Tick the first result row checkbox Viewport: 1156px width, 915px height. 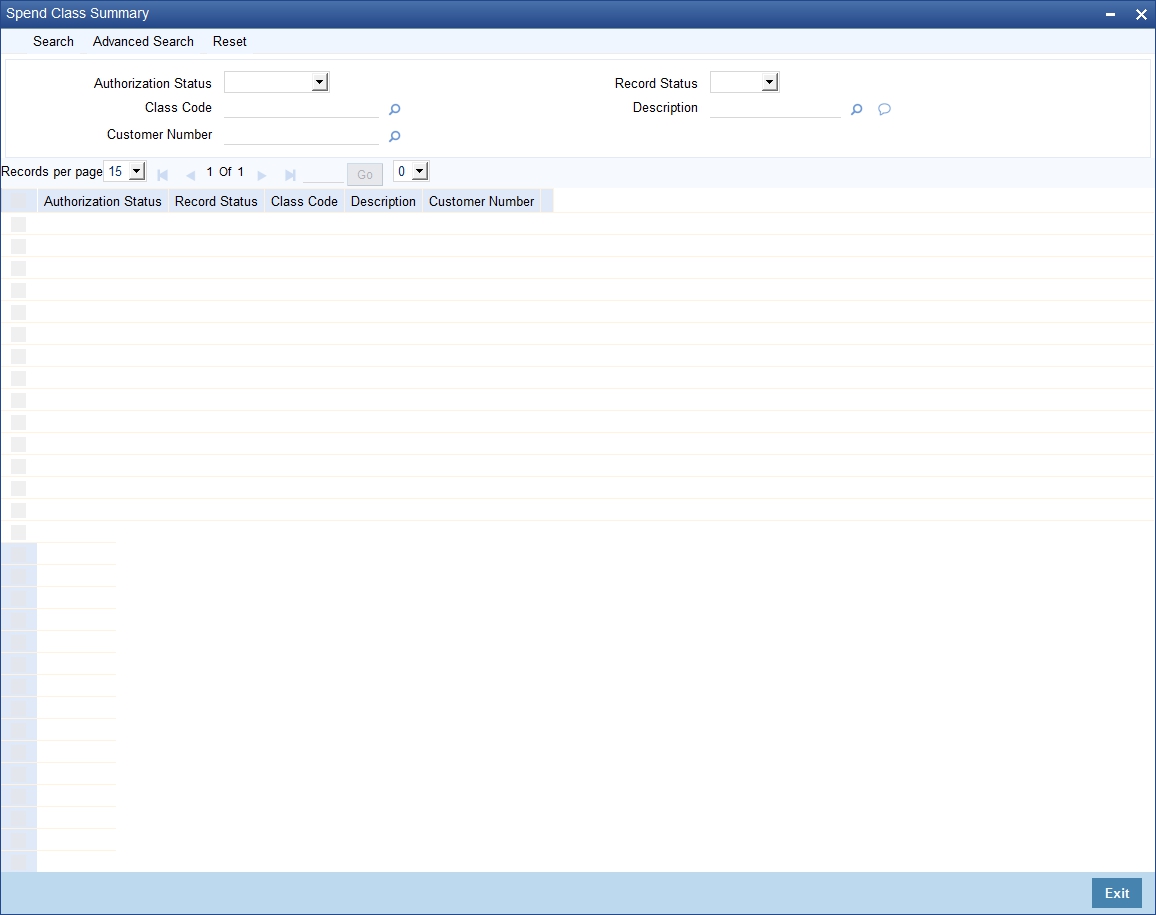pos(18,224)
